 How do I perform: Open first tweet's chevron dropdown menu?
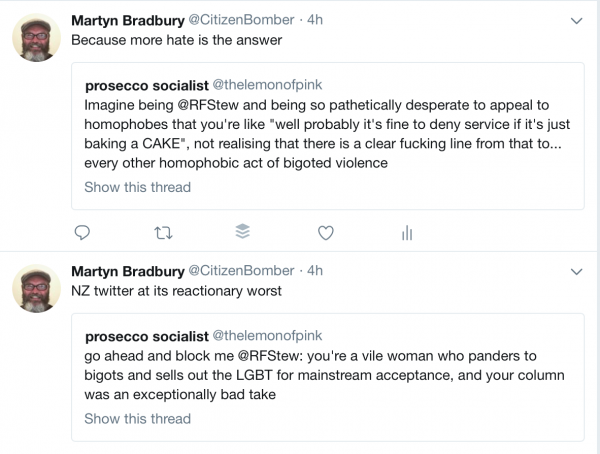(x=576, y=21)
